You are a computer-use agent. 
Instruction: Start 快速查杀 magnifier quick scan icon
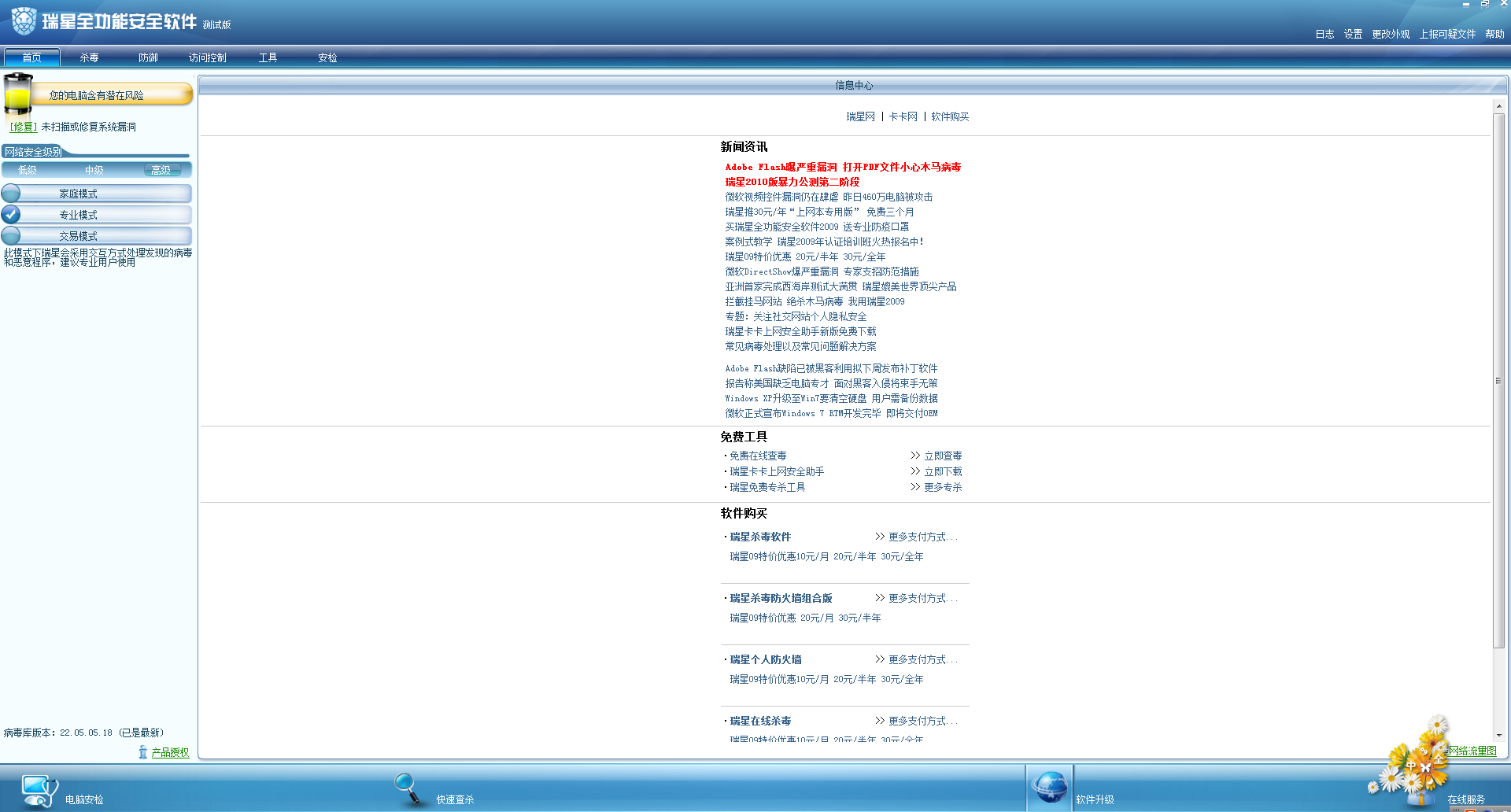click(409, 788)
